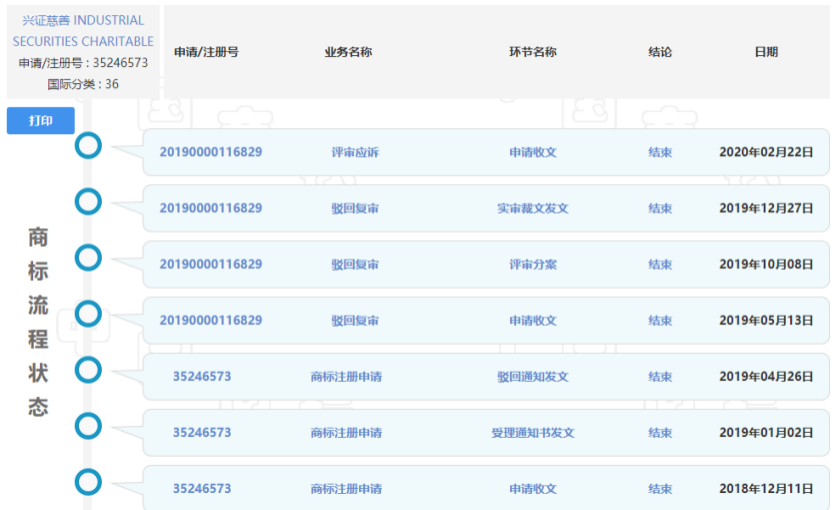832x510 pixels.
Task: Click the 业务名称 column header
Action: tap(348, 52)
